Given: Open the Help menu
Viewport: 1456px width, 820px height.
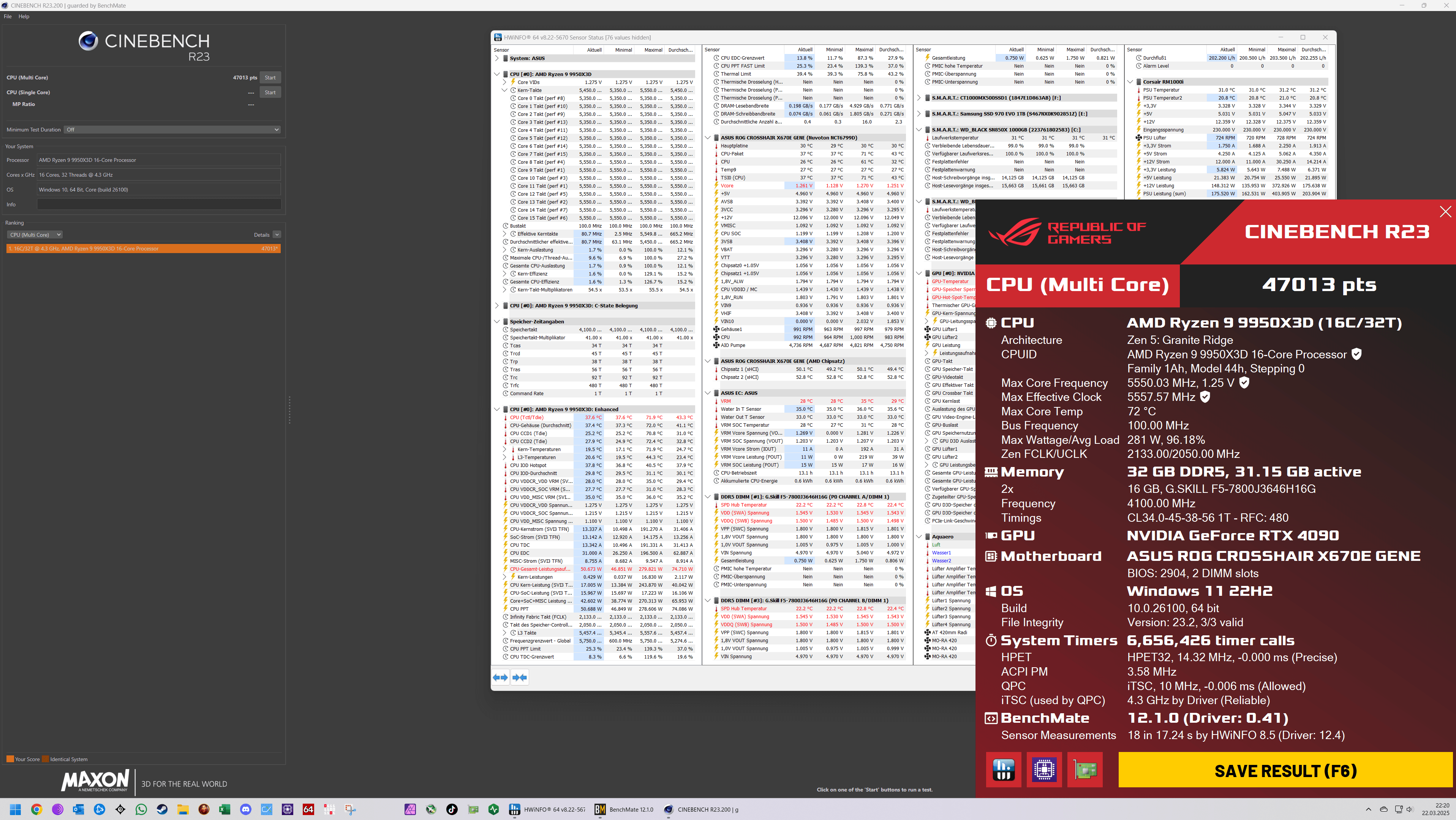Looking at the screenshot, I should pyautogui.click(x=24, y=16).
